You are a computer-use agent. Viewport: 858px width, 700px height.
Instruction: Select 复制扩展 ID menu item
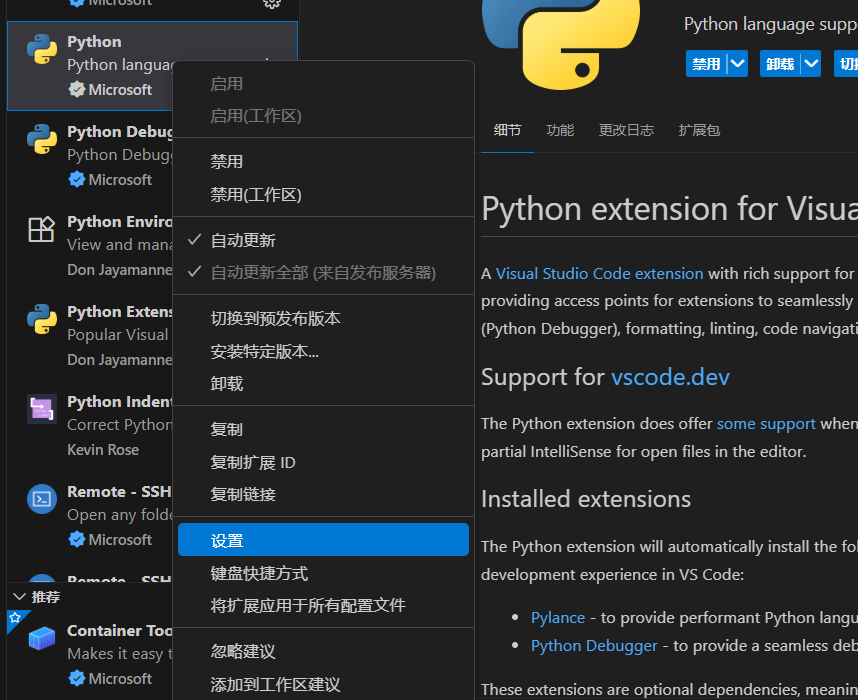click(x=323, y=462)
